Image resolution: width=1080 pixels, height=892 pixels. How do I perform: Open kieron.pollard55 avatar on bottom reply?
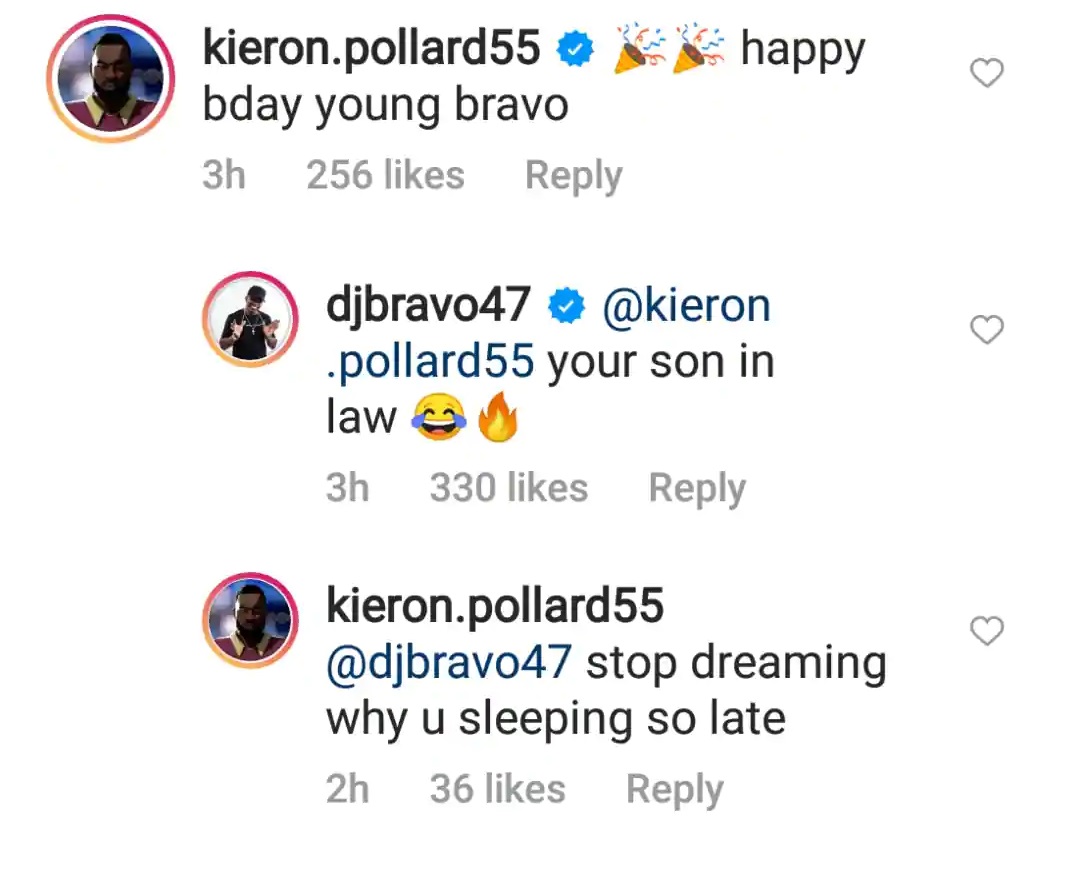250,620
